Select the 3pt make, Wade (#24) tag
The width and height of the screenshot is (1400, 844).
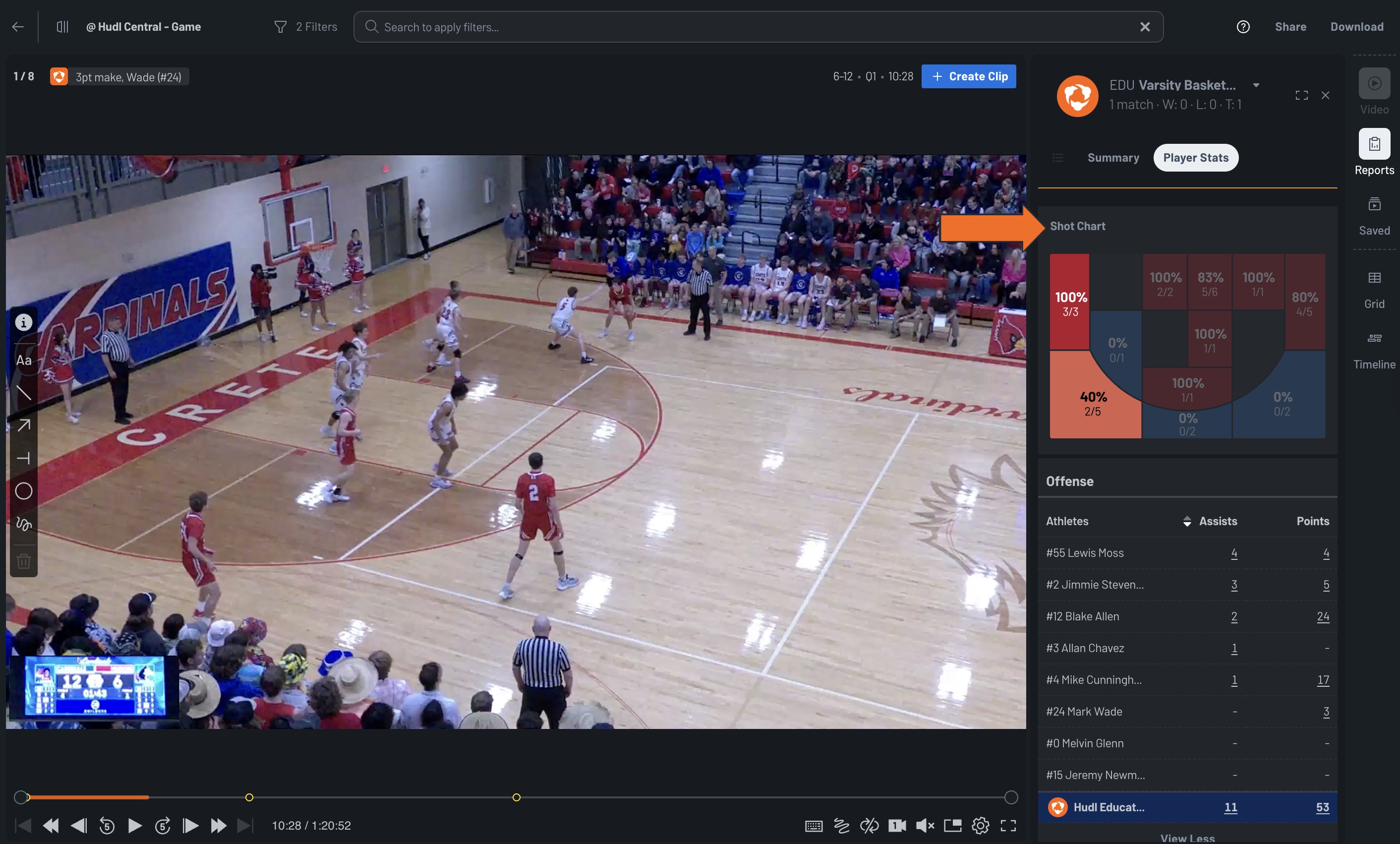(x=120, y=77)
